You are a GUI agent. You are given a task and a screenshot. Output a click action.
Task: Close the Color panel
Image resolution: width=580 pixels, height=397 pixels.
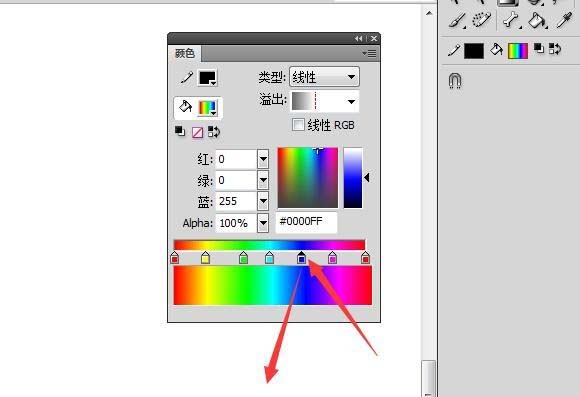click(374, 38)
